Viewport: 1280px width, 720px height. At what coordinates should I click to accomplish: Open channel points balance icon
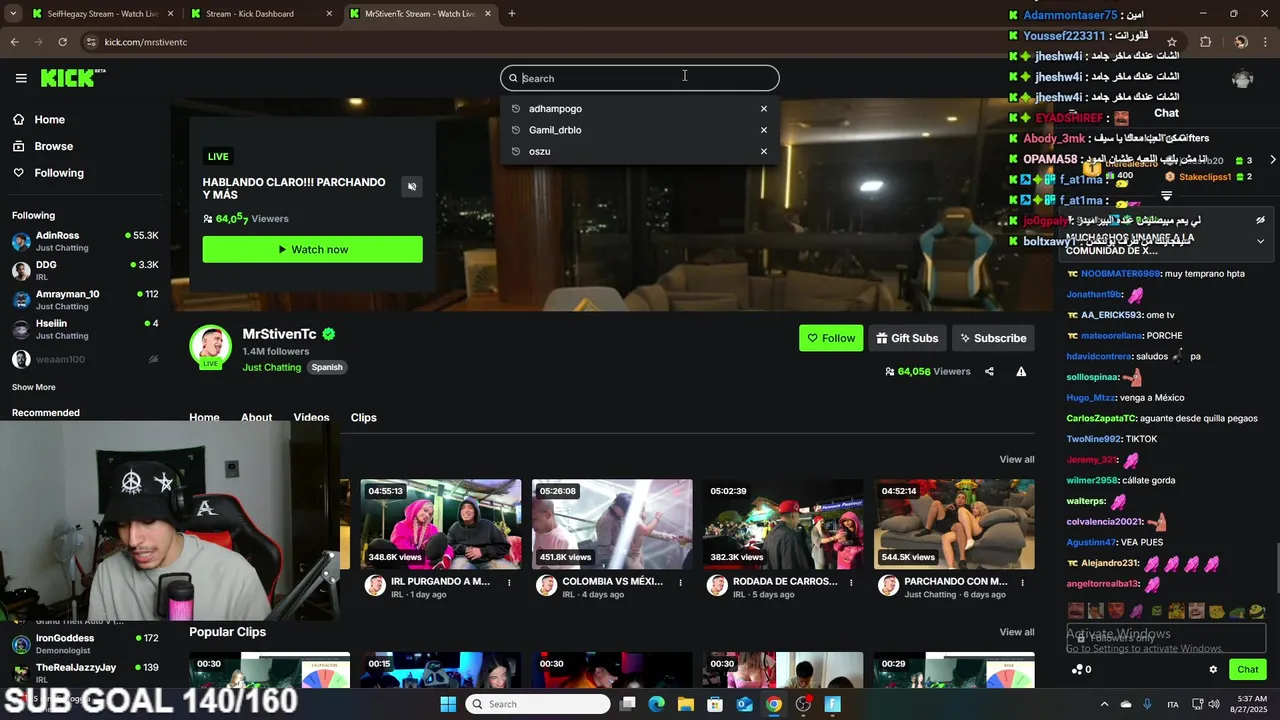coord(1081,670)
